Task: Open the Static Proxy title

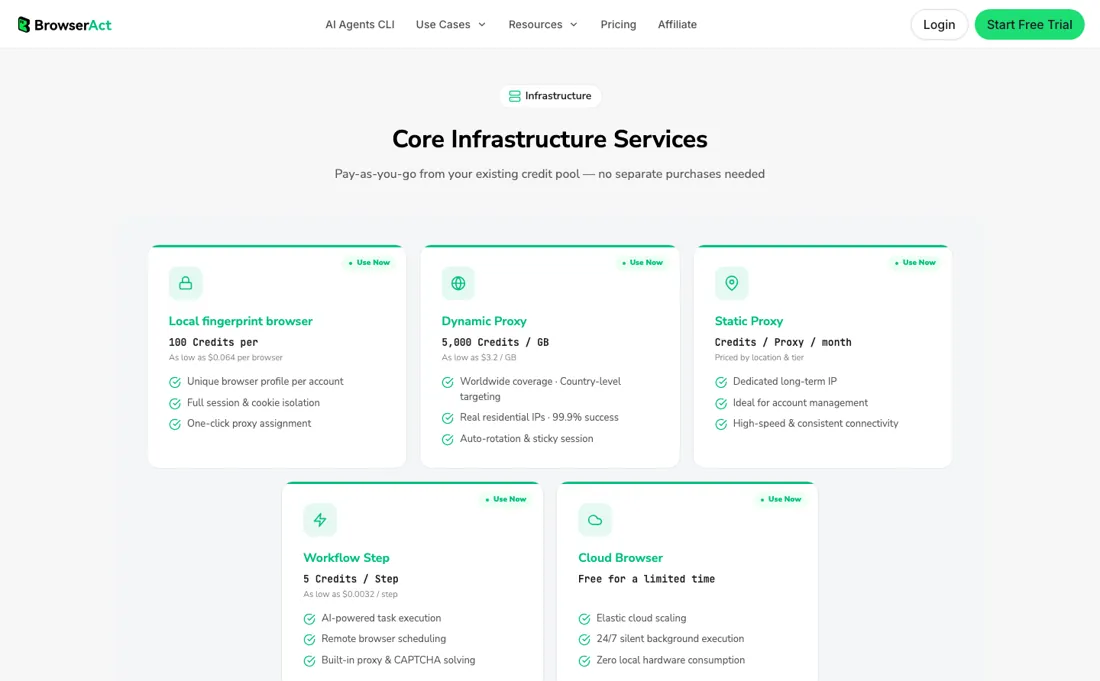Action: pos(749,321)
